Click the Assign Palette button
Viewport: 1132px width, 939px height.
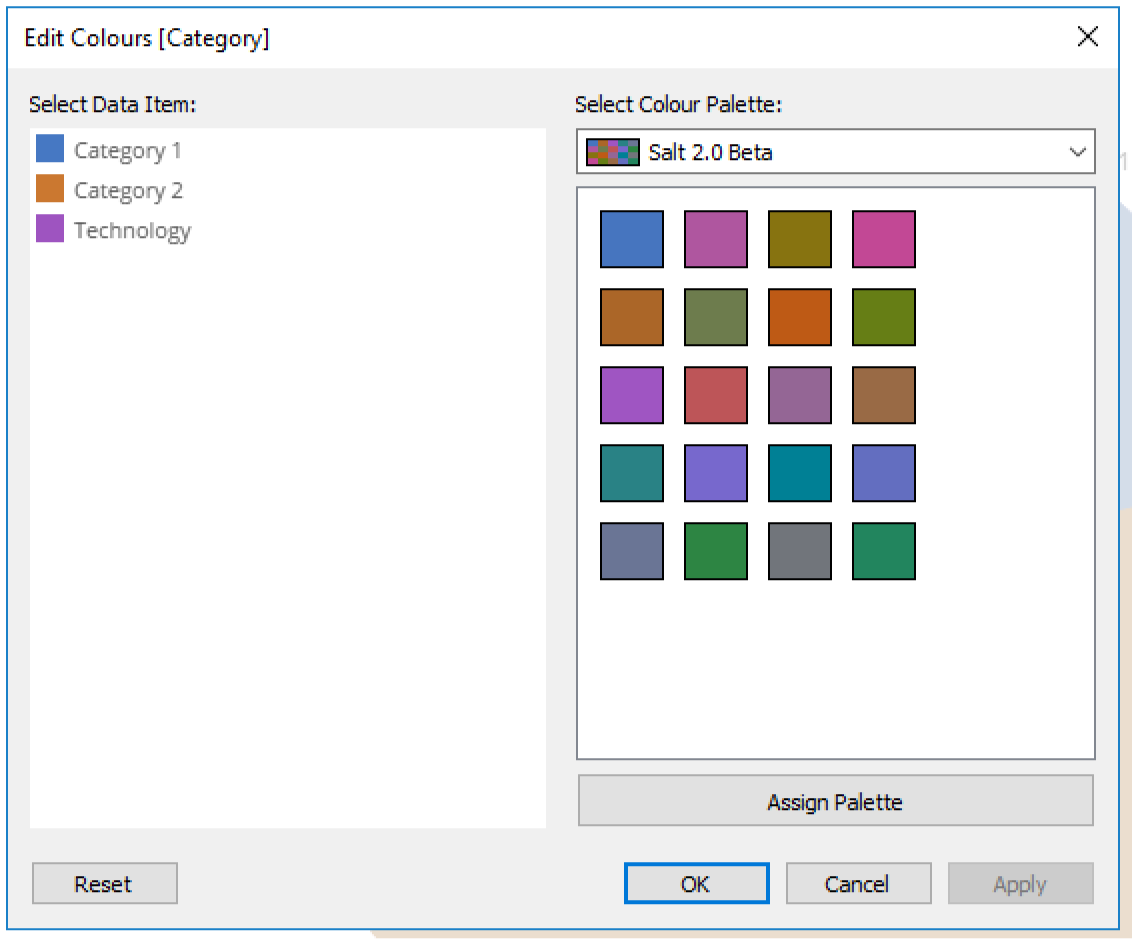click(x=836, y=801)
